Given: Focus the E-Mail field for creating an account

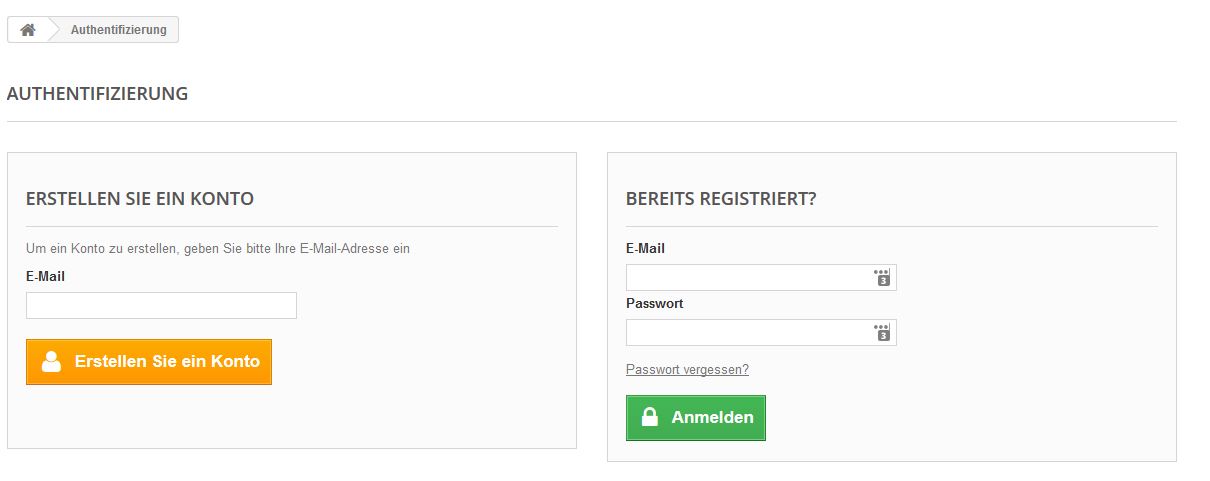Looking at the screenshot, I should 161,306.
